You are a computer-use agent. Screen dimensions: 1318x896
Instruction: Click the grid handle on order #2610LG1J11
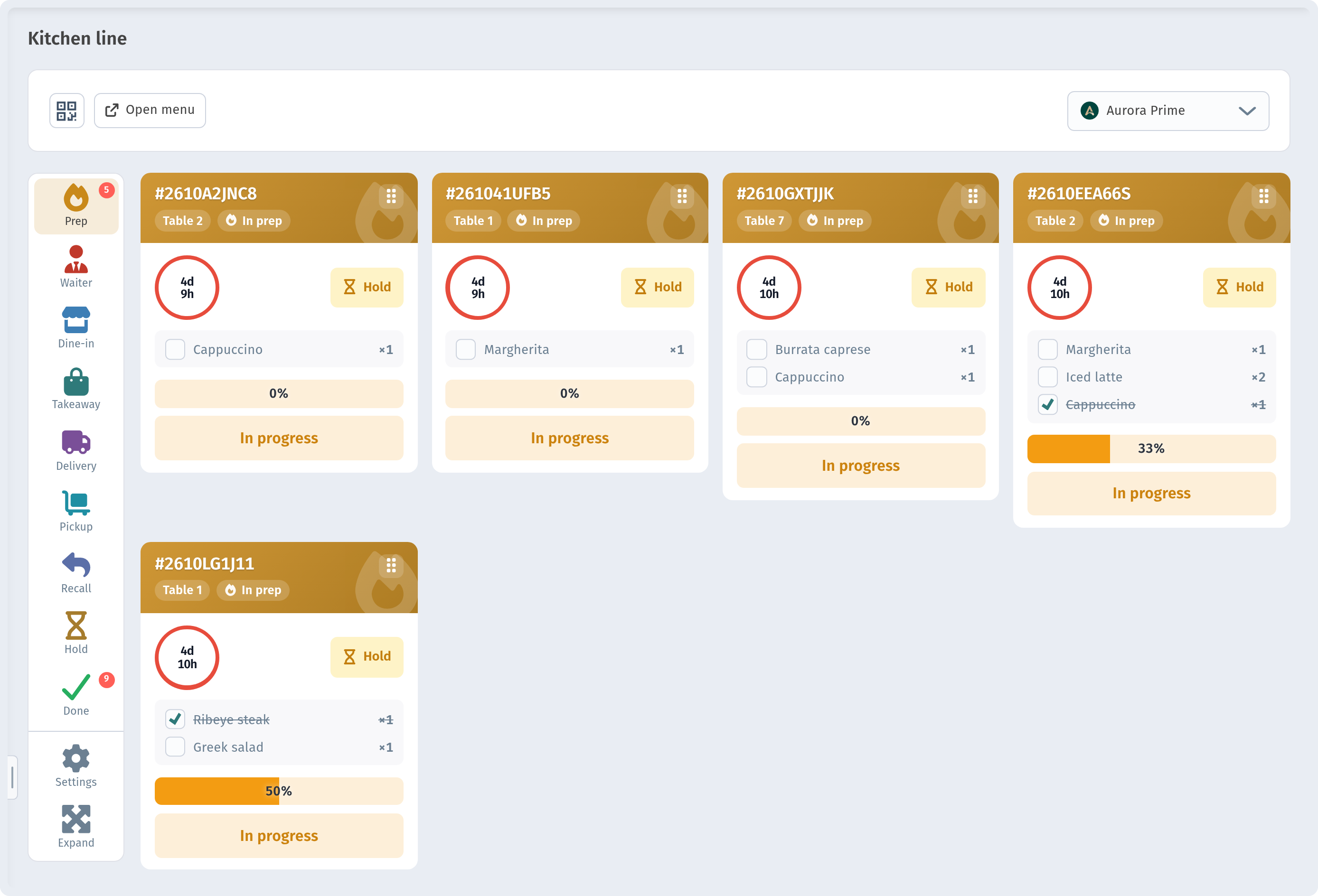click(x=391, y=566)
